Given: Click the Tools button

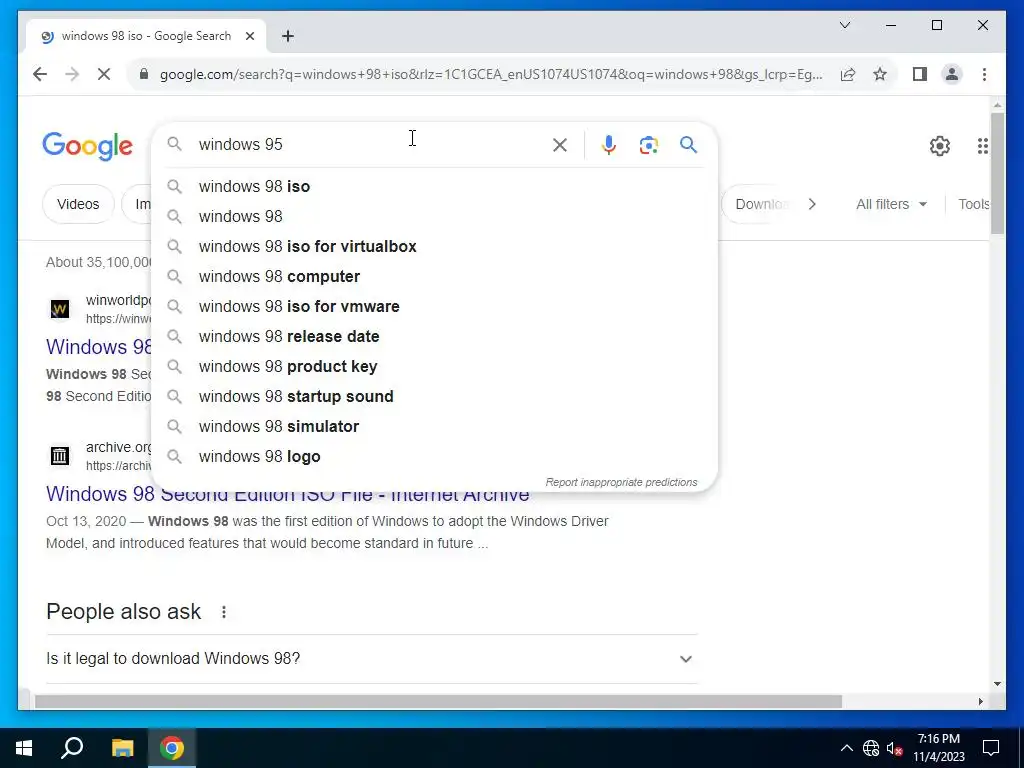Looking at the screenshot, I should point(974,204).
